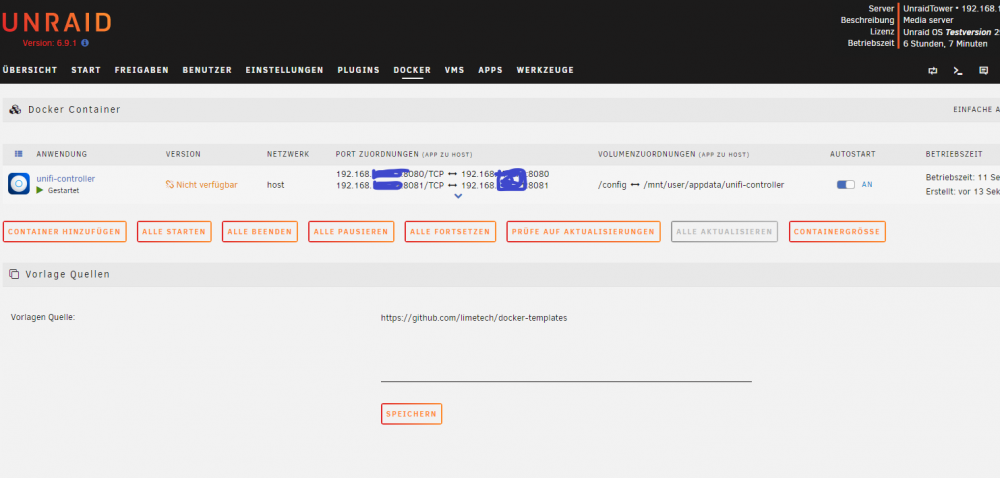Click Prüfe auf Aktualisierungen button

(x=584, y=231)
